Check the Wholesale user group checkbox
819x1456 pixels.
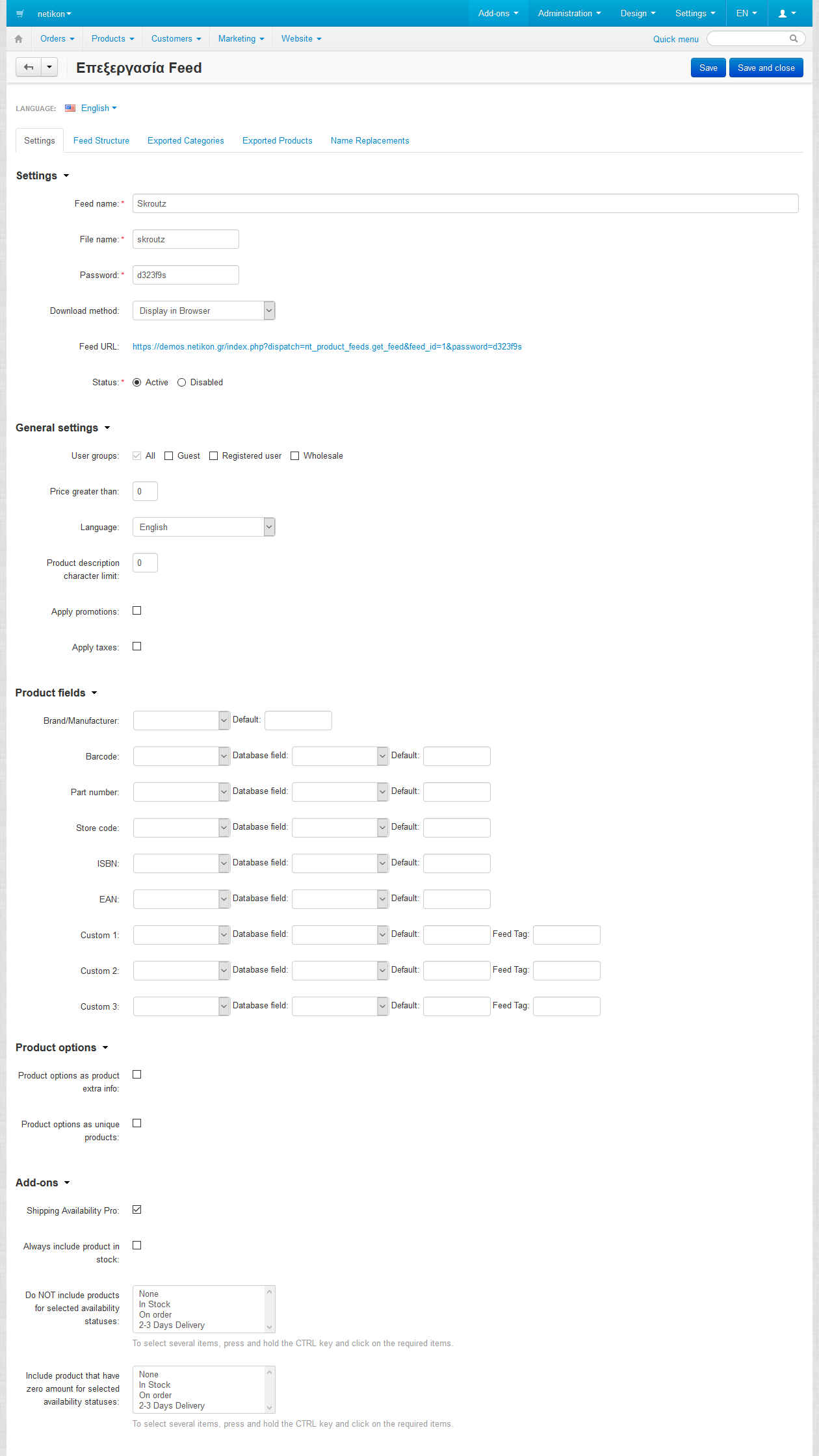pos(295,456)
